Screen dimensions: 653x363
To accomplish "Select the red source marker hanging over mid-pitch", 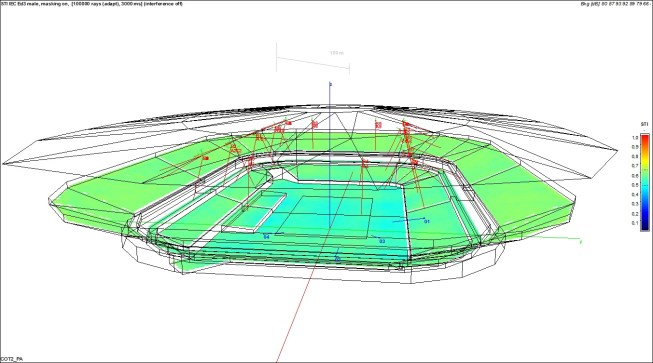I will point(365,164).
